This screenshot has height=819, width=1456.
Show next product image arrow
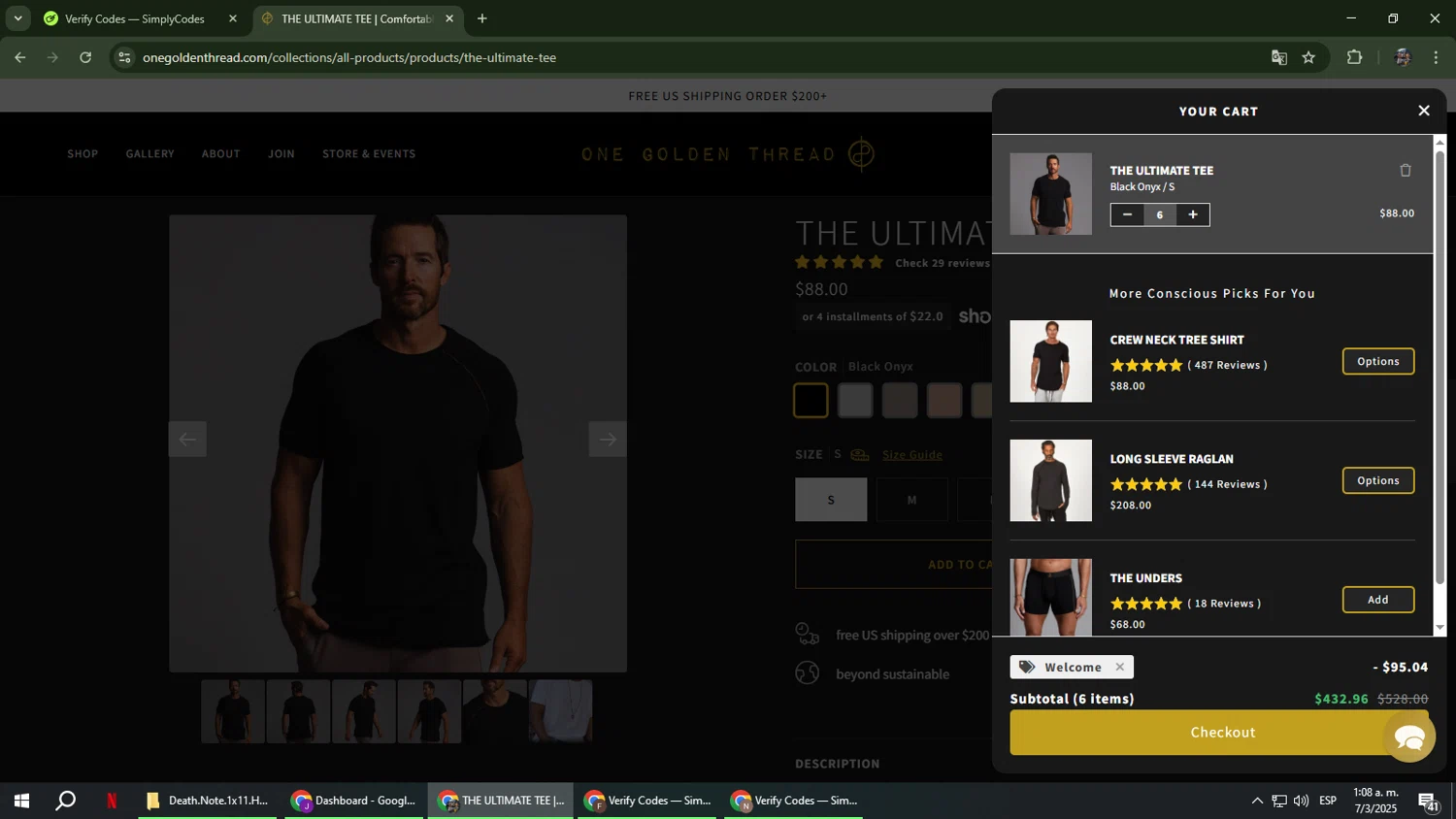pyautogui.click(x=608, y=440)
